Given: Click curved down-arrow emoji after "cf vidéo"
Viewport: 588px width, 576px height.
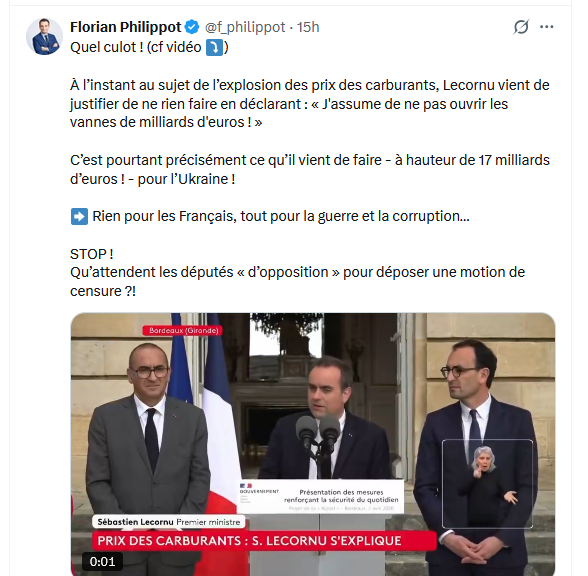Looking at the screenshot, I should pos(214,48).
